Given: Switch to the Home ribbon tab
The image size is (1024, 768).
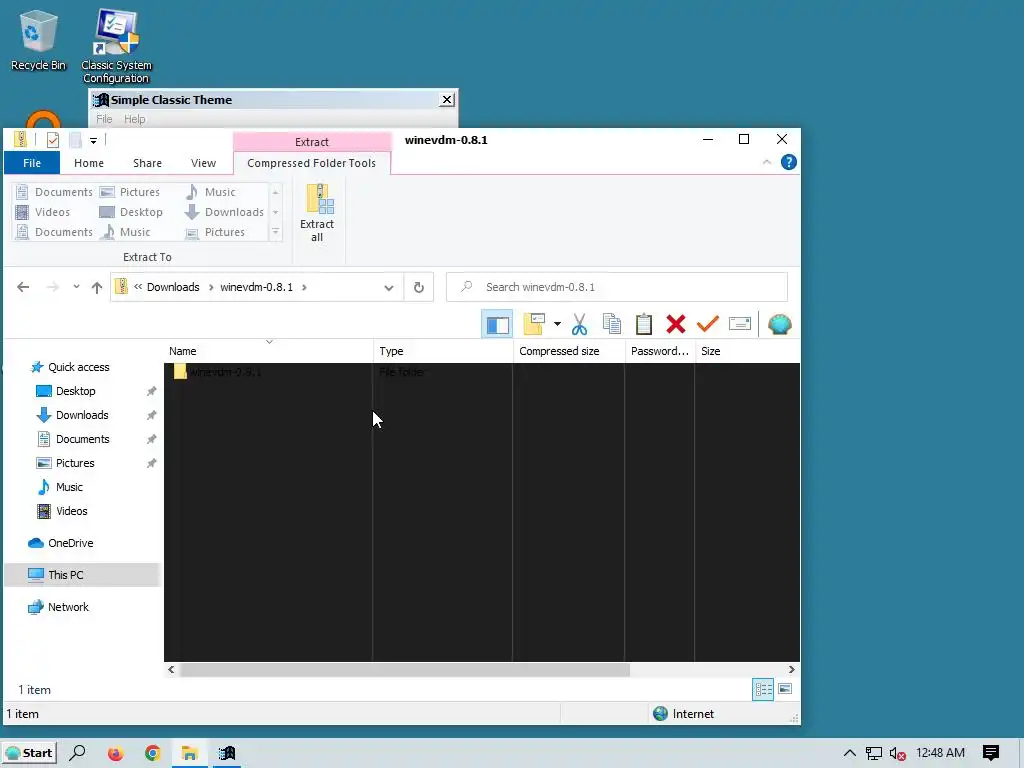Looking at the screenshot, I should (89, 163).
